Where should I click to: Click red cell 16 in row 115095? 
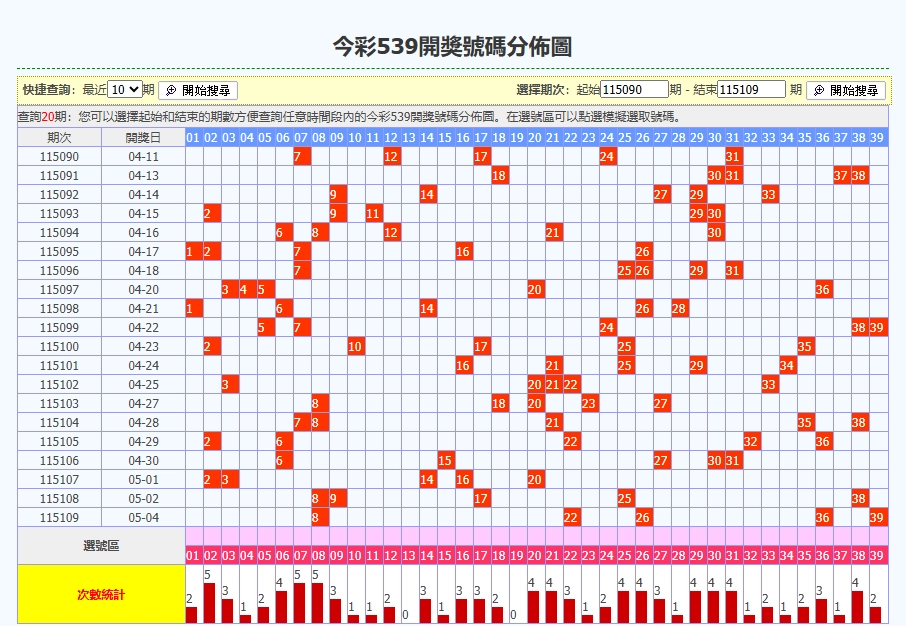click(463, 251)
